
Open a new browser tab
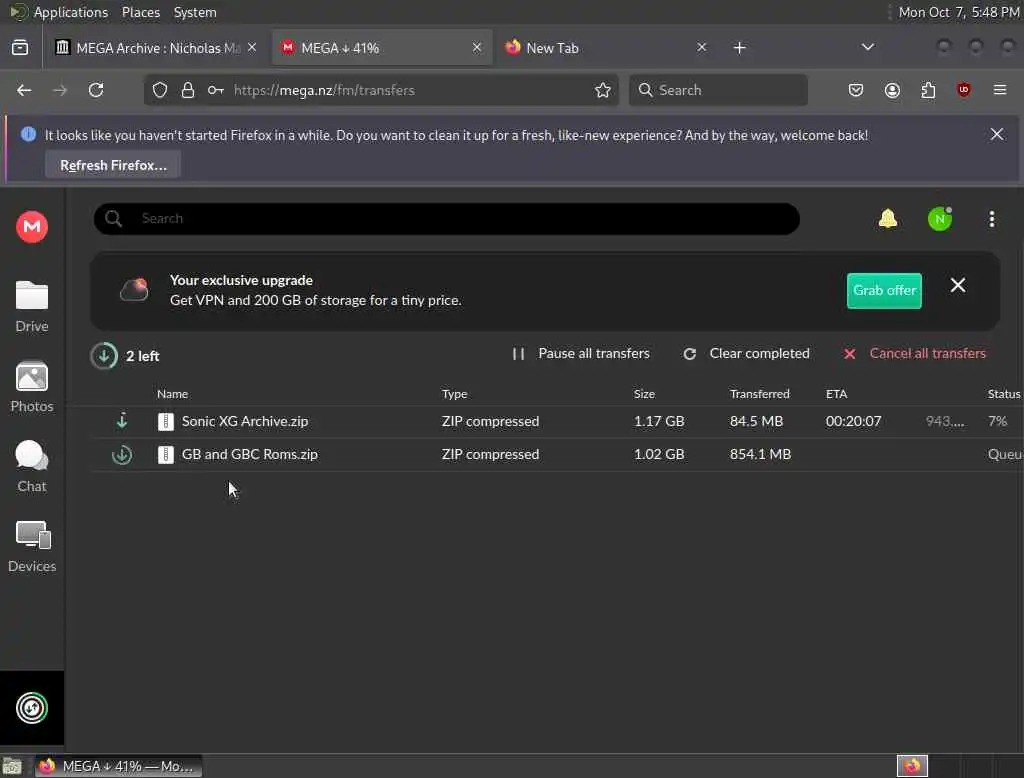pyautogui.click(x=739, y=48)
